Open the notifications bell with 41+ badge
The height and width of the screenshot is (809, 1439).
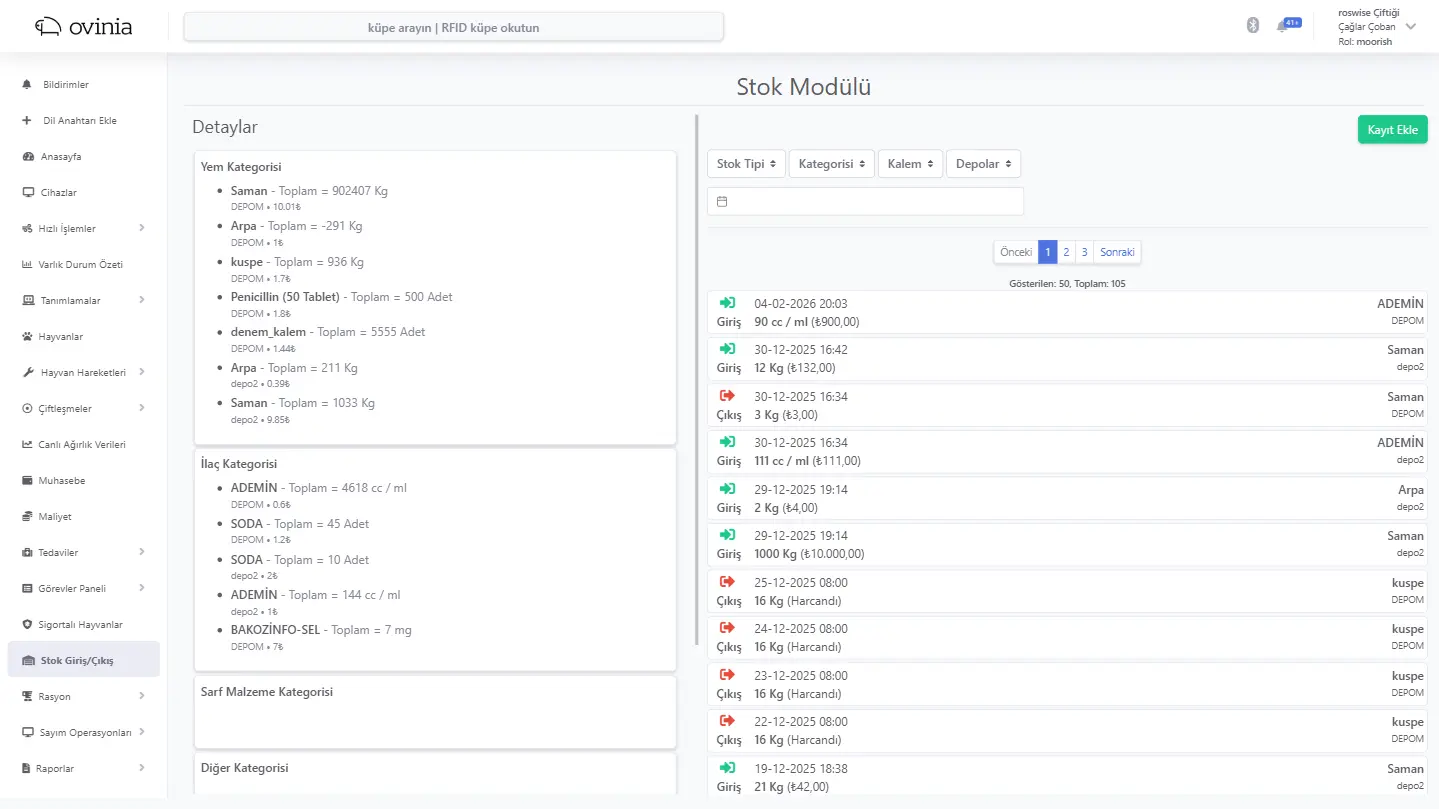click(1283, 26)
